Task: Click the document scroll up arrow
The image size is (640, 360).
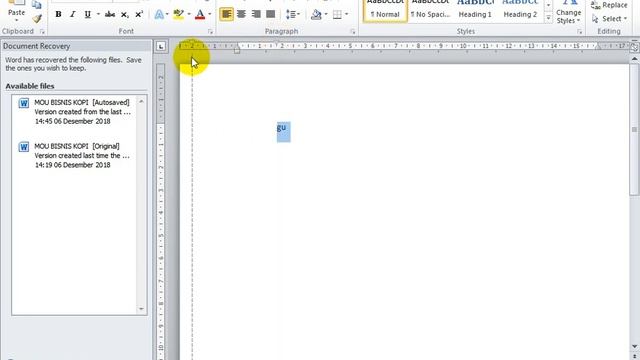Action: [x=634, y=60]
